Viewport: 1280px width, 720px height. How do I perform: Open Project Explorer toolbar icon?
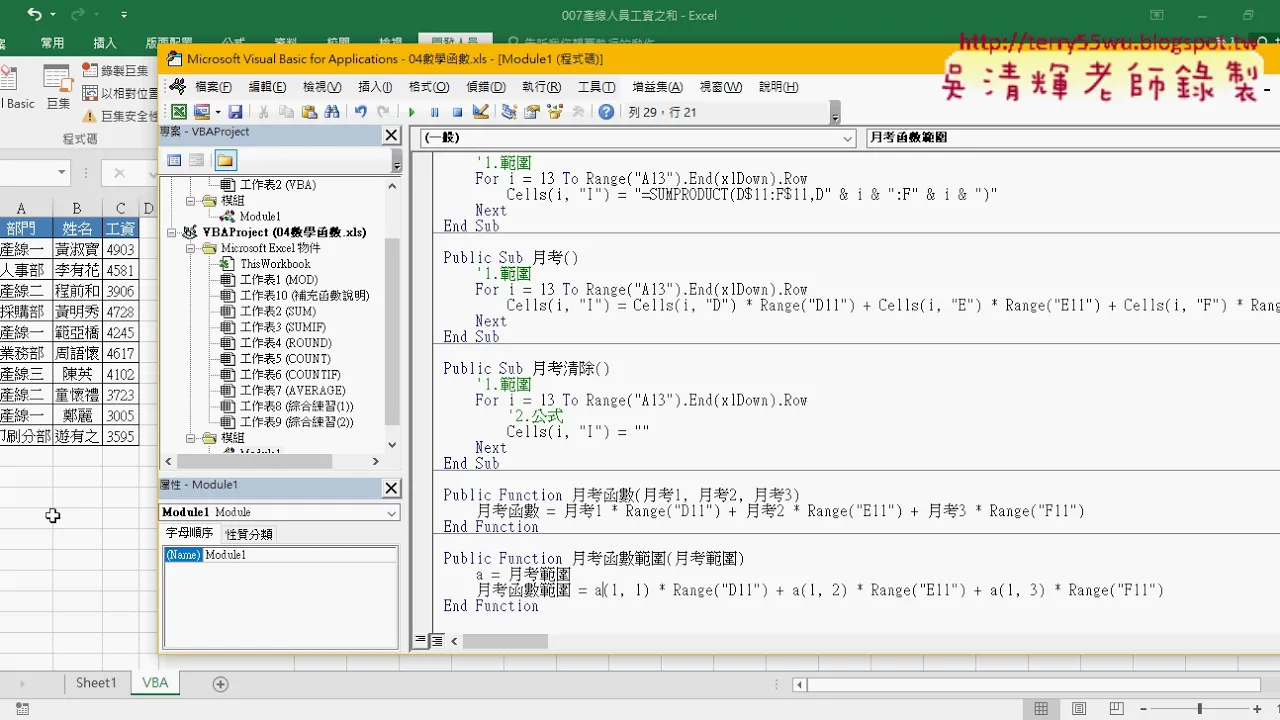(x=509, y=112)
